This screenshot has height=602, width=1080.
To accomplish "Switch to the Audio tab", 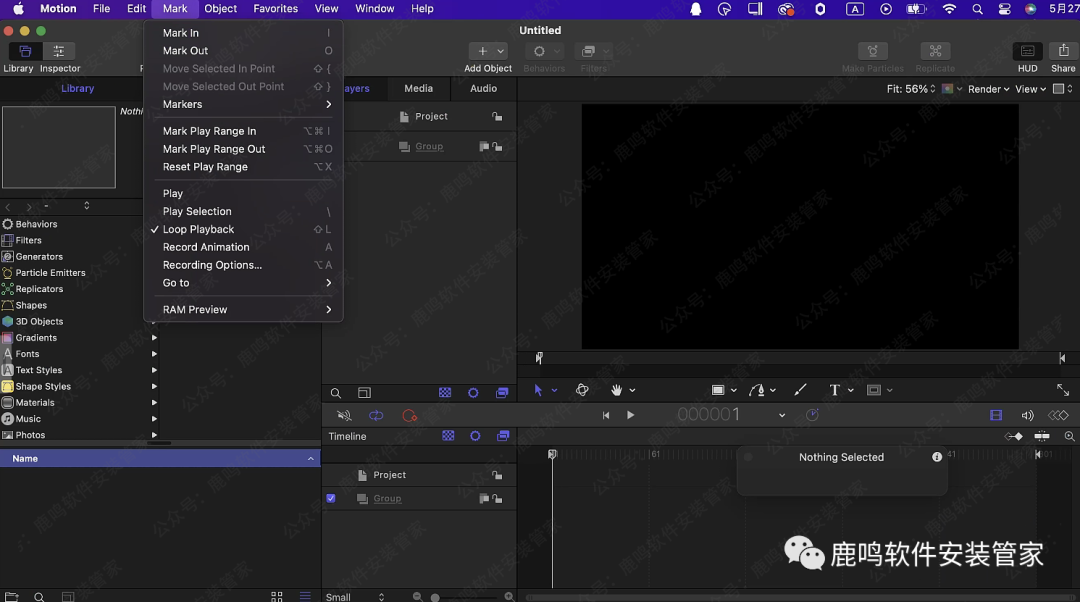I will click(483, 88).
